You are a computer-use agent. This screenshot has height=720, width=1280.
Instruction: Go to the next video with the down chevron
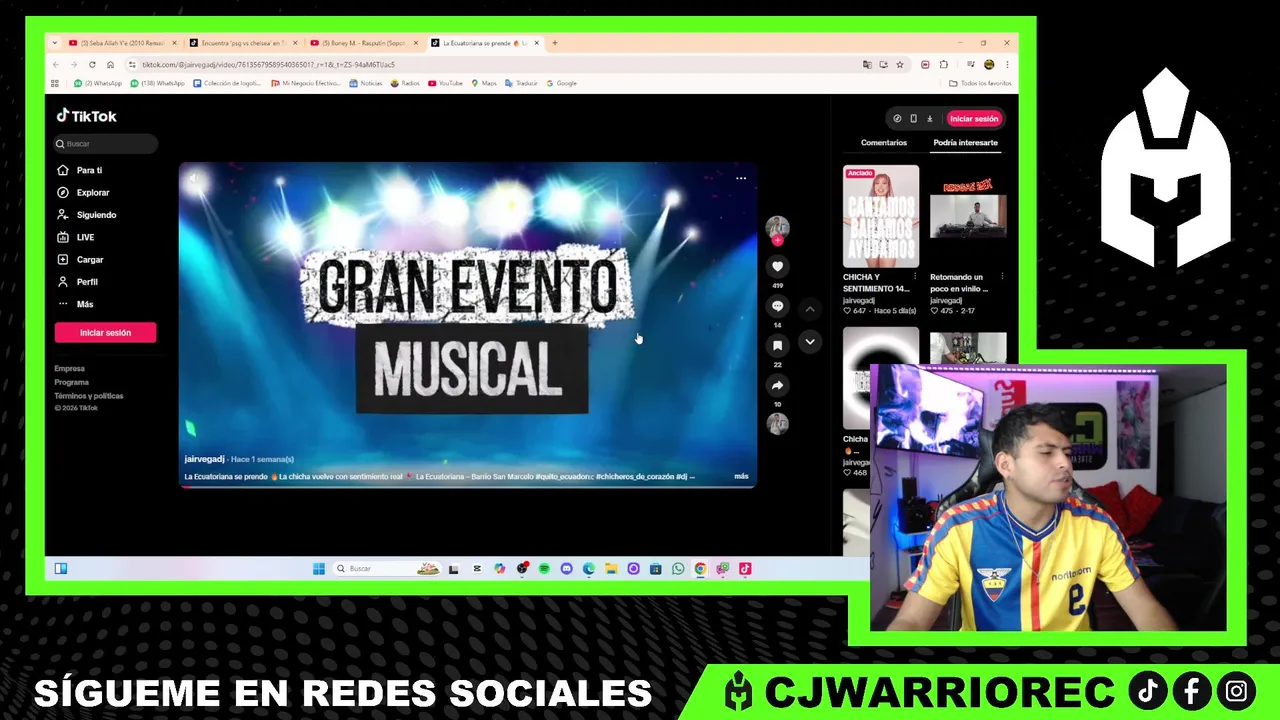point(810,342)
